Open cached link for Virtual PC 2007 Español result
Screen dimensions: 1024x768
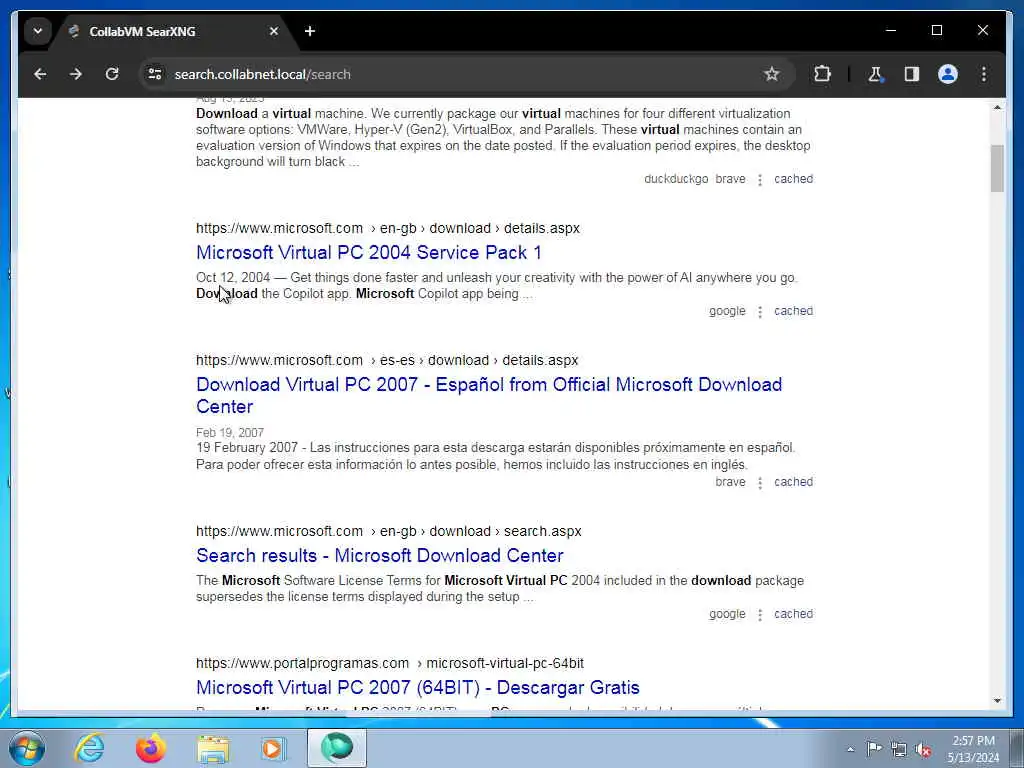point(793,482)
